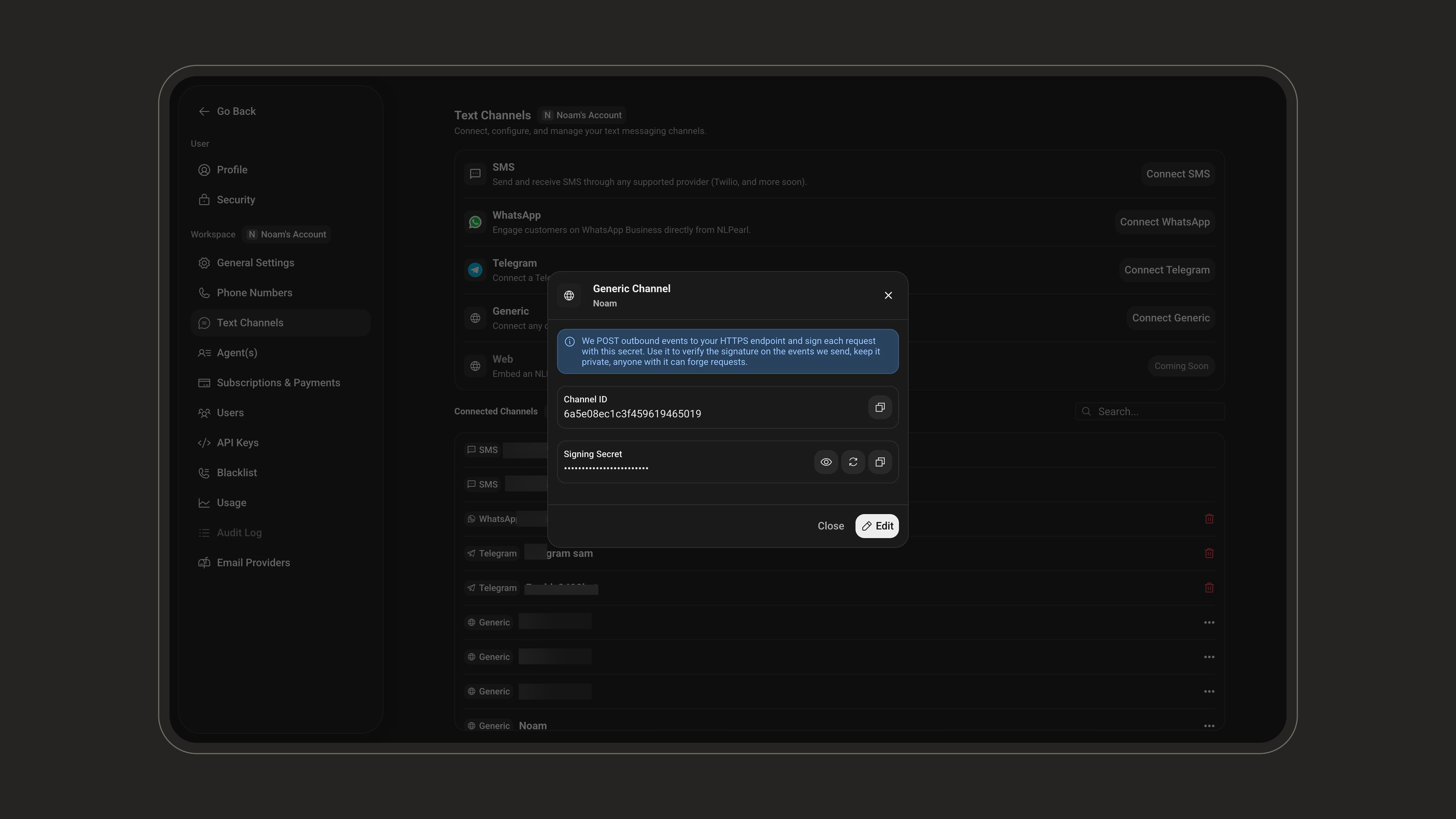The height and width of the screenshot is (819, 1456).
Task: Click the Connect Telegram button
Action: point(1167,270)
